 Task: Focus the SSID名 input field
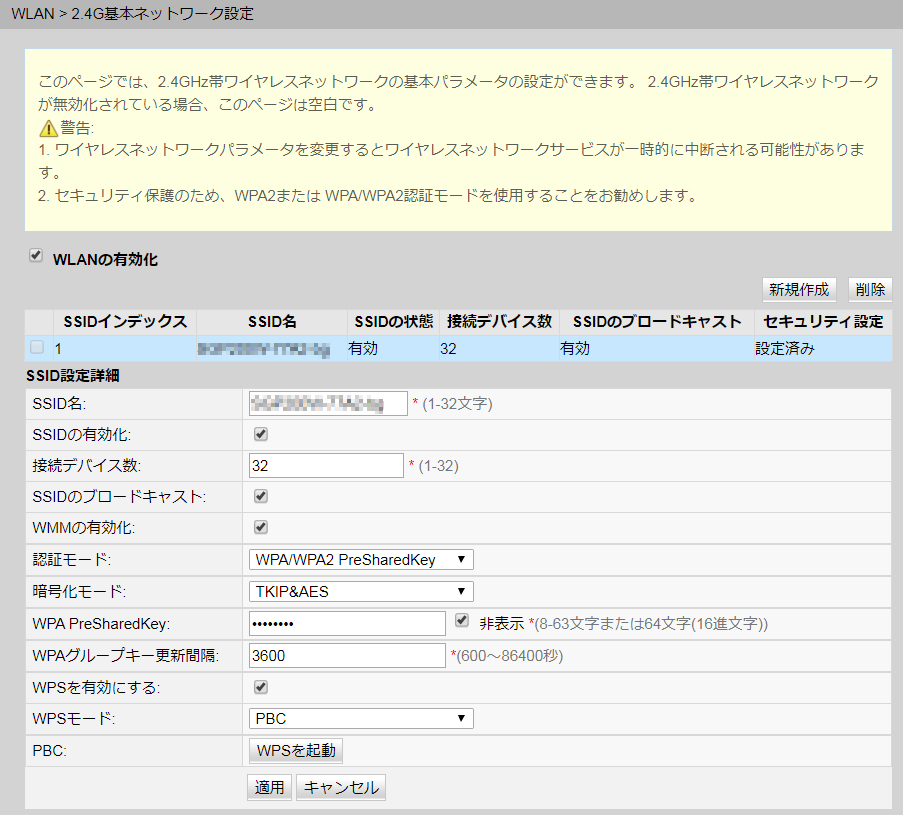[x=328, y=403]
